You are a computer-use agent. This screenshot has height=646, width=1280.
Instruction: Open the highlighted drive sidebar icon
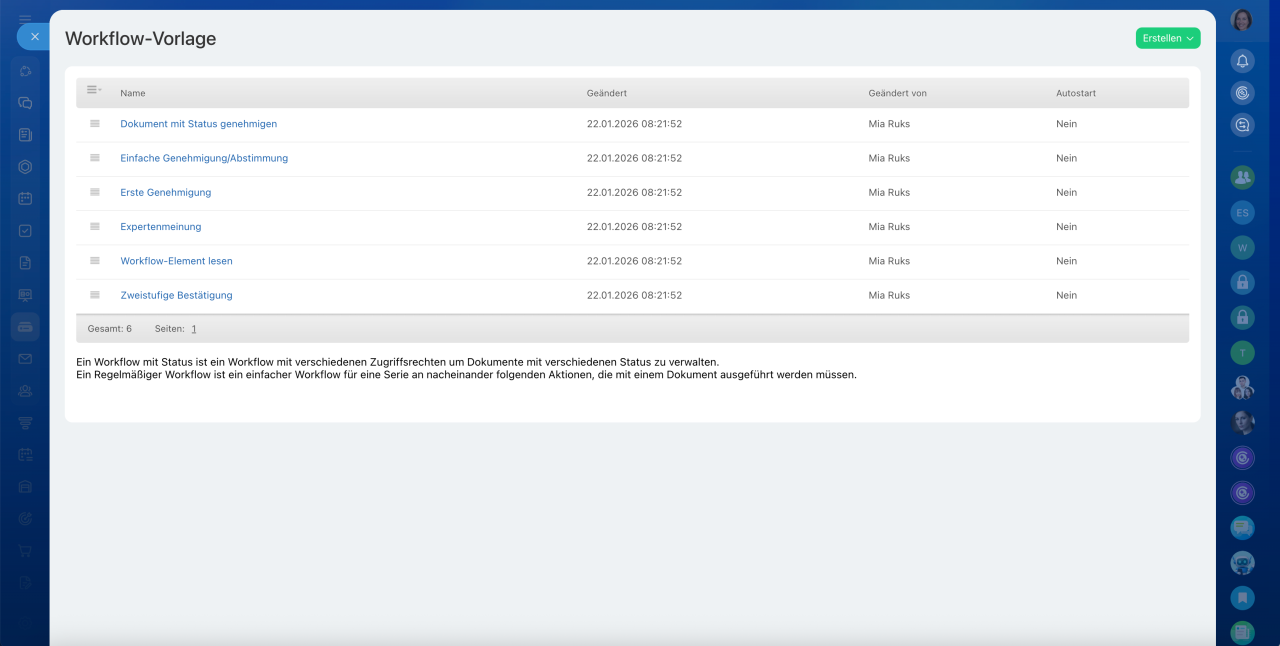[25, 327]
